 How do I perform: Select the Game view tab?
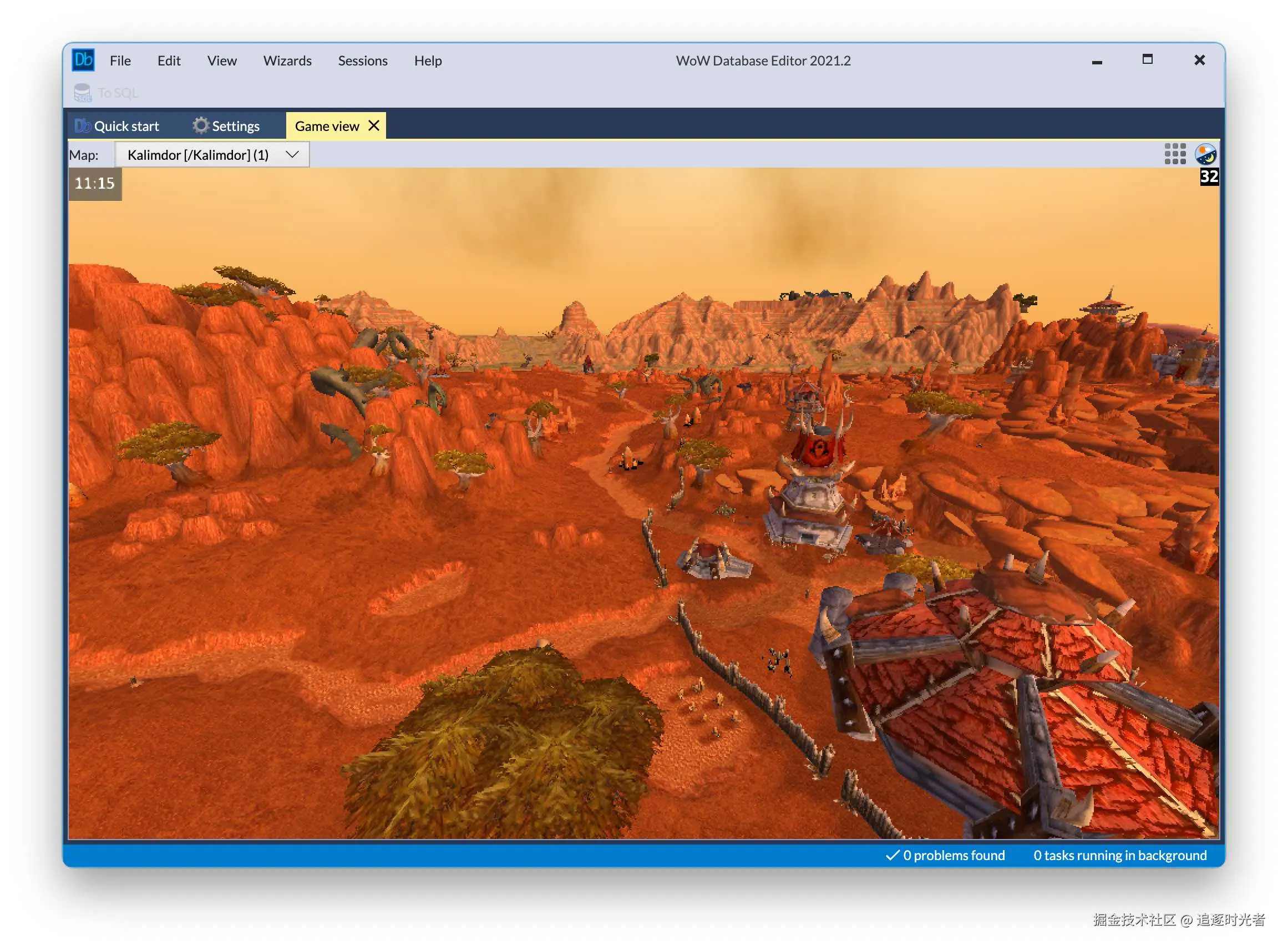pos(336,126)
